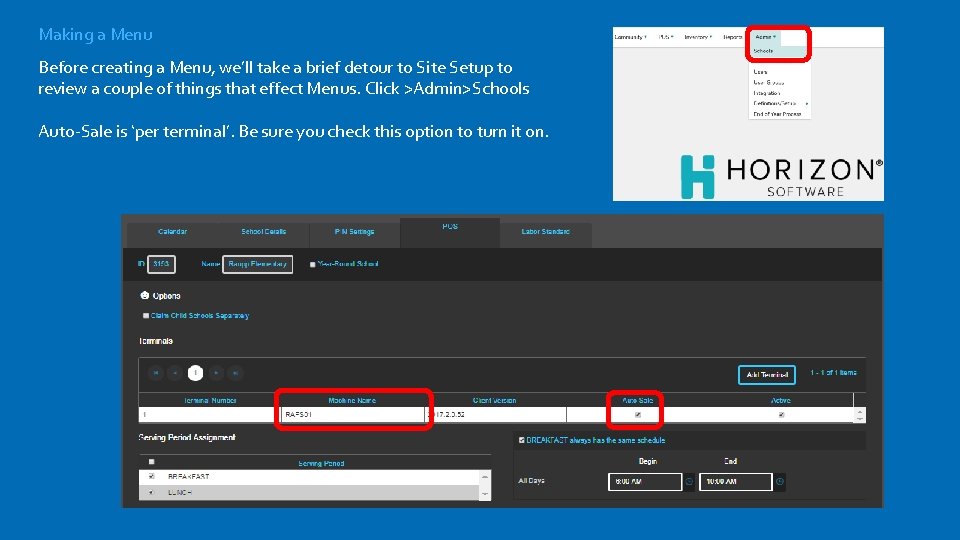Click the Machine Name cell RAFS01

pyautogui.click(x=353, y=414)
